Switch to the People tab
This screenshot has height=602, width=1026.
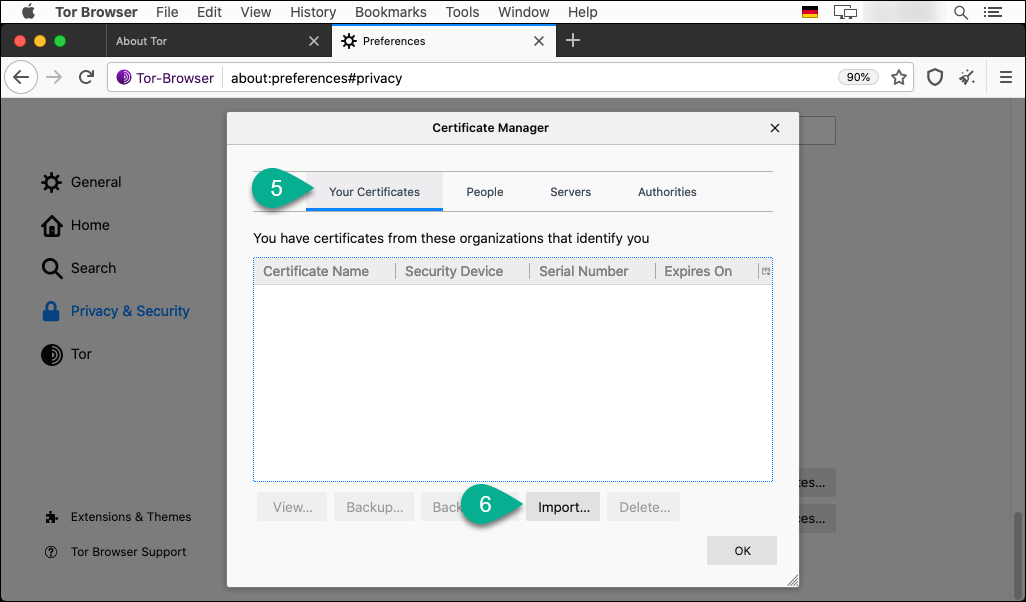pos(485,192)
